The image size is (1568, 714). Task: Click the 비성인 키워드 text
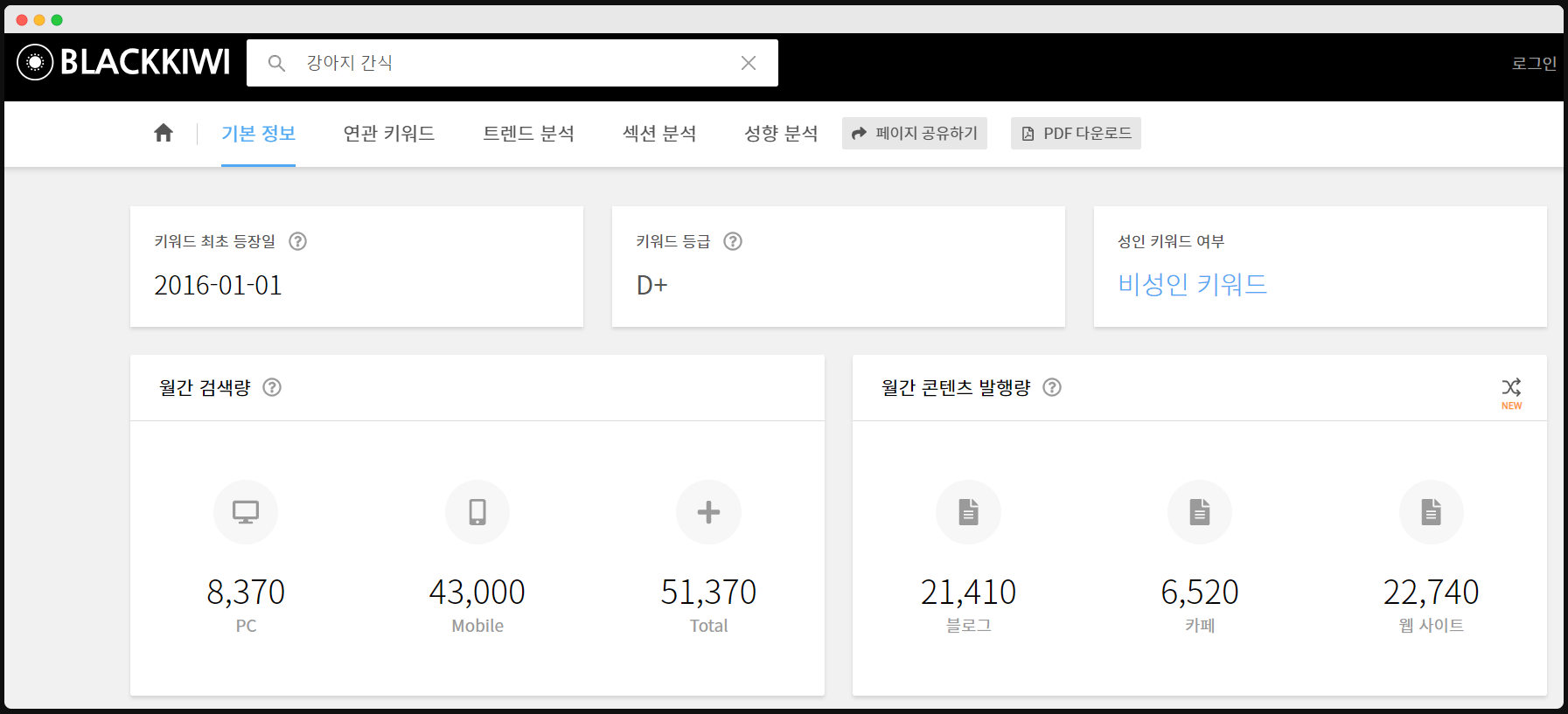click(1193, 284)
